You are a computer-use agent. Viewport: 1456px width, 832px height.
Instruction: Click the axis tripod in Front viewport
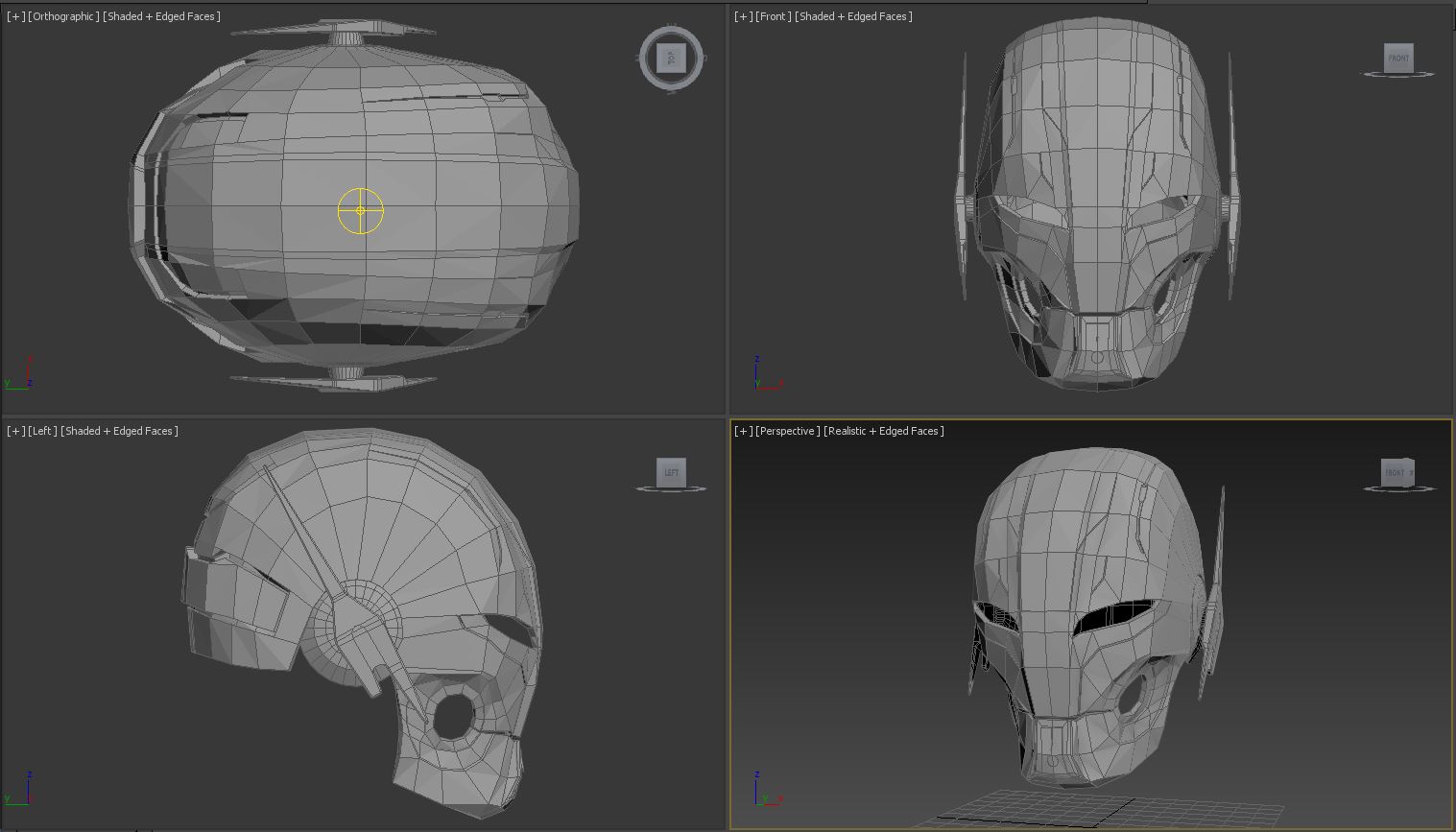click(768, 372)
